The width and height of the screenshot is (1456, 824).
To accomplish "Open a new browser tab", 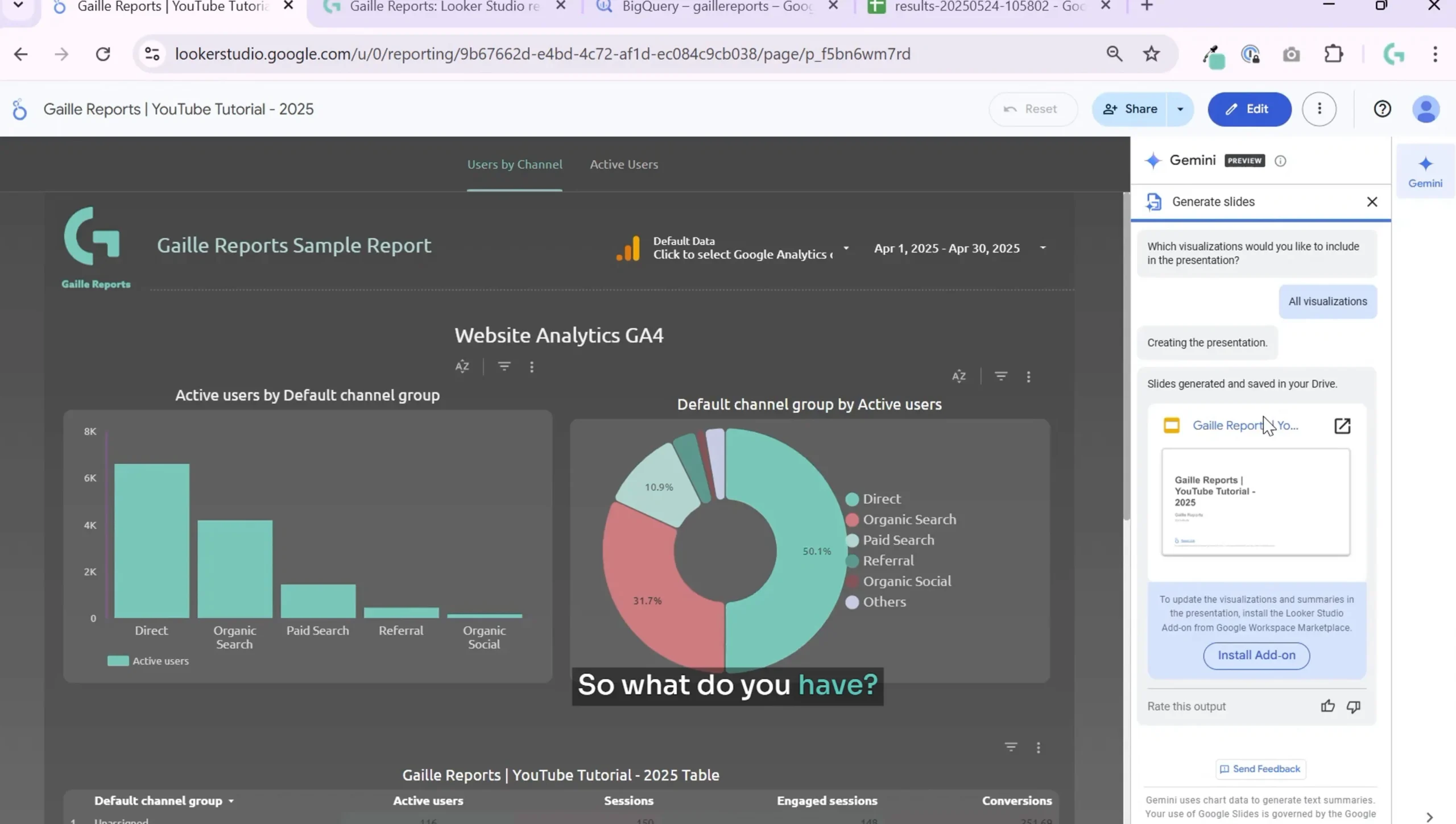I will (x=1147, y=6).
